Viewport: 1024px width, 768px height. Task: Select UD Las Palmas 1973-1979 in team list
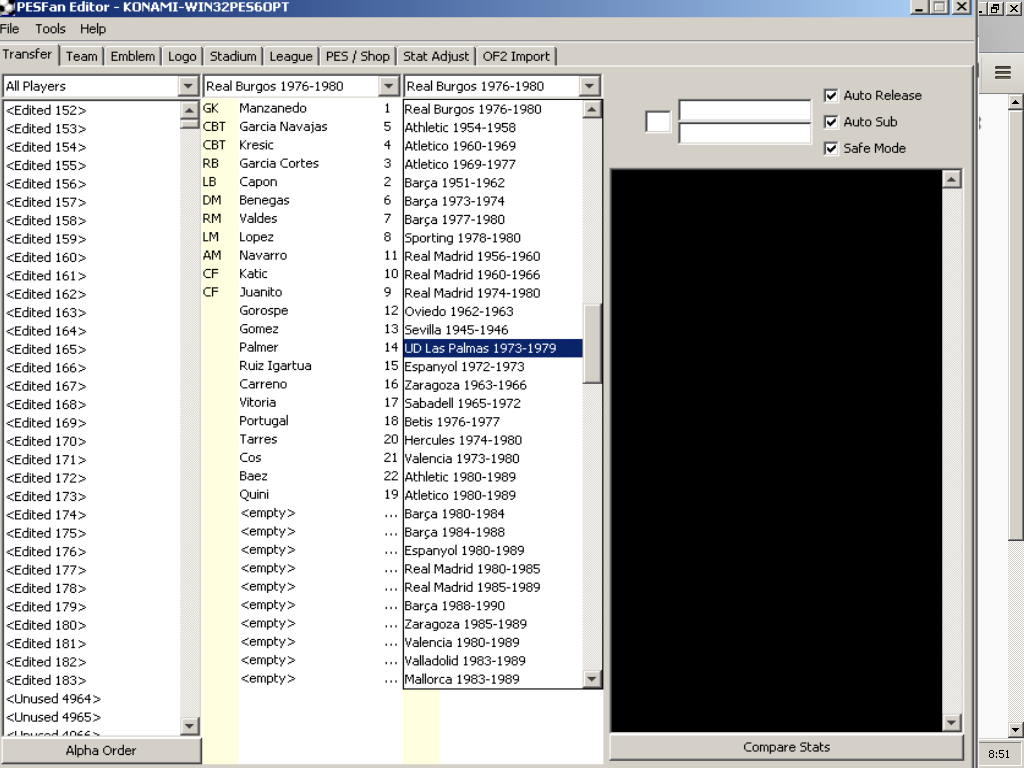[492, 348]
